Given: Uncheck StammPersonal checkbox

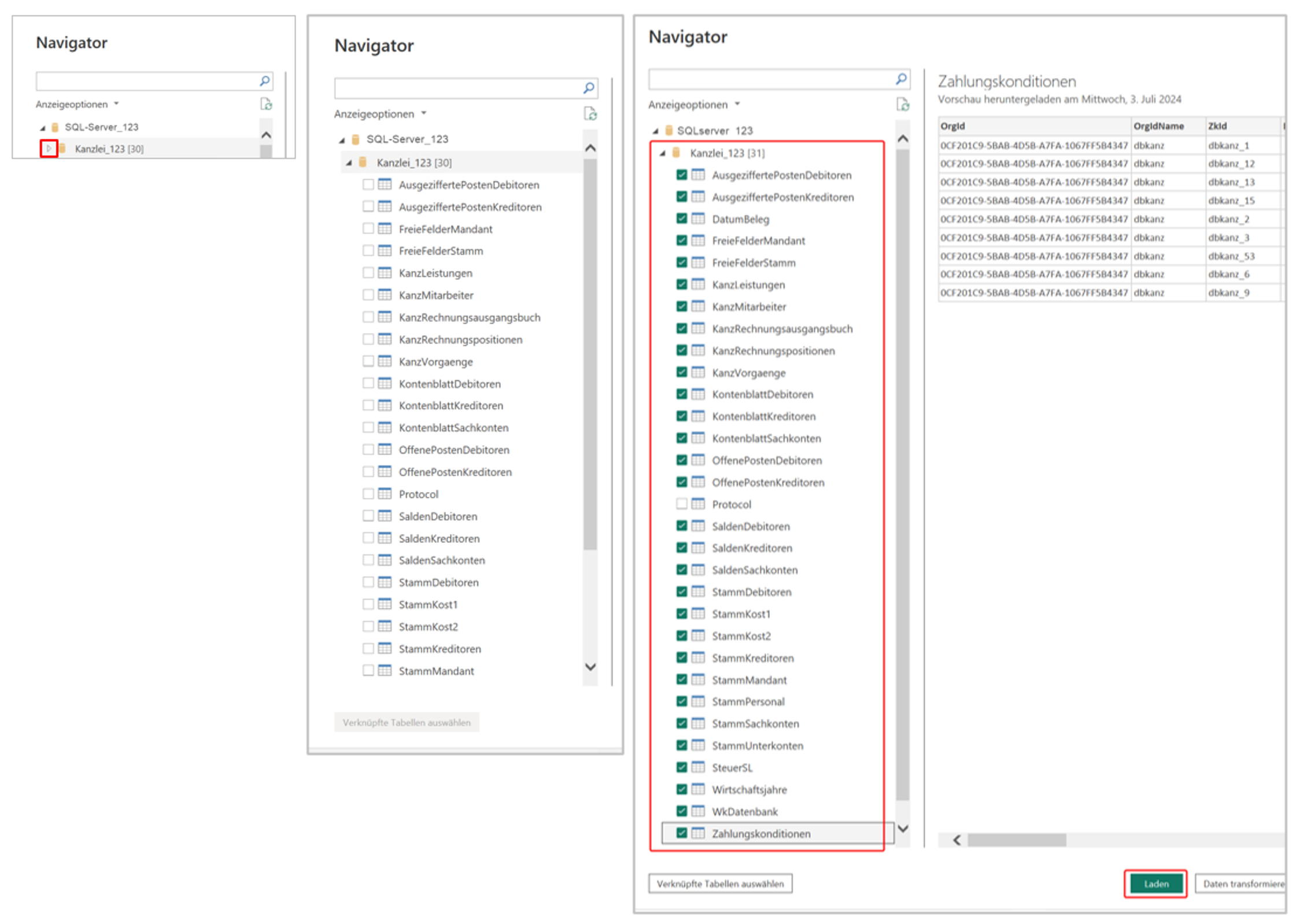Looking at the screenshot, I should (681, 701).
